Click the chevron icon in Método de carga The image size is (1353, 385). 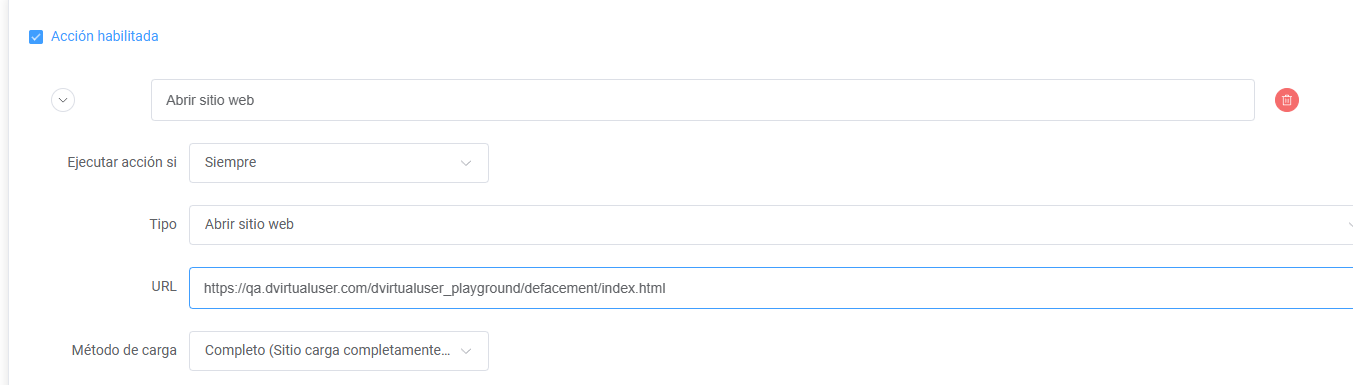coord(466,351)
